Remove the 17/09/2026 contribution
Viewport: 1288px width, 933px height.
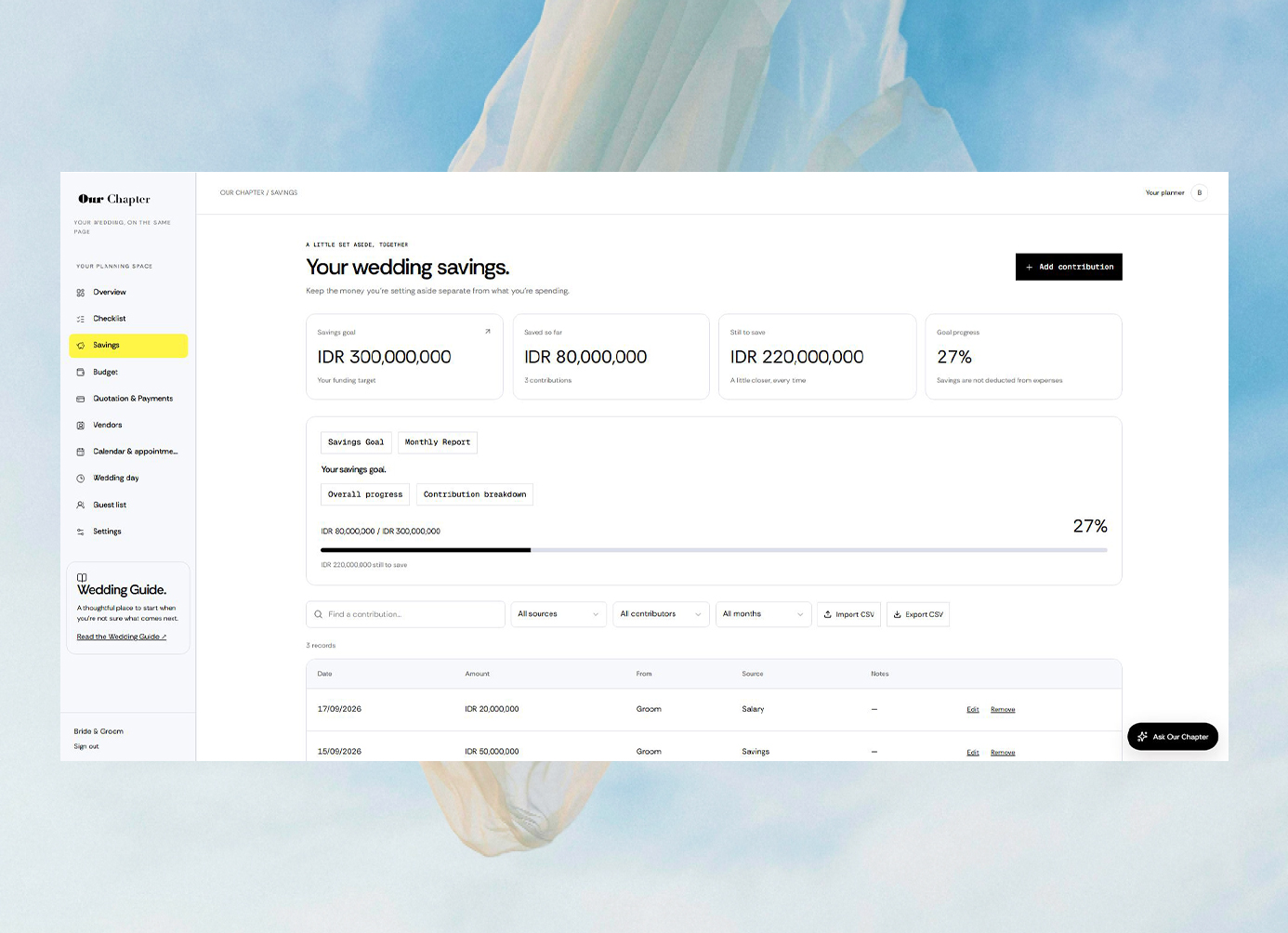(1003, 710)
